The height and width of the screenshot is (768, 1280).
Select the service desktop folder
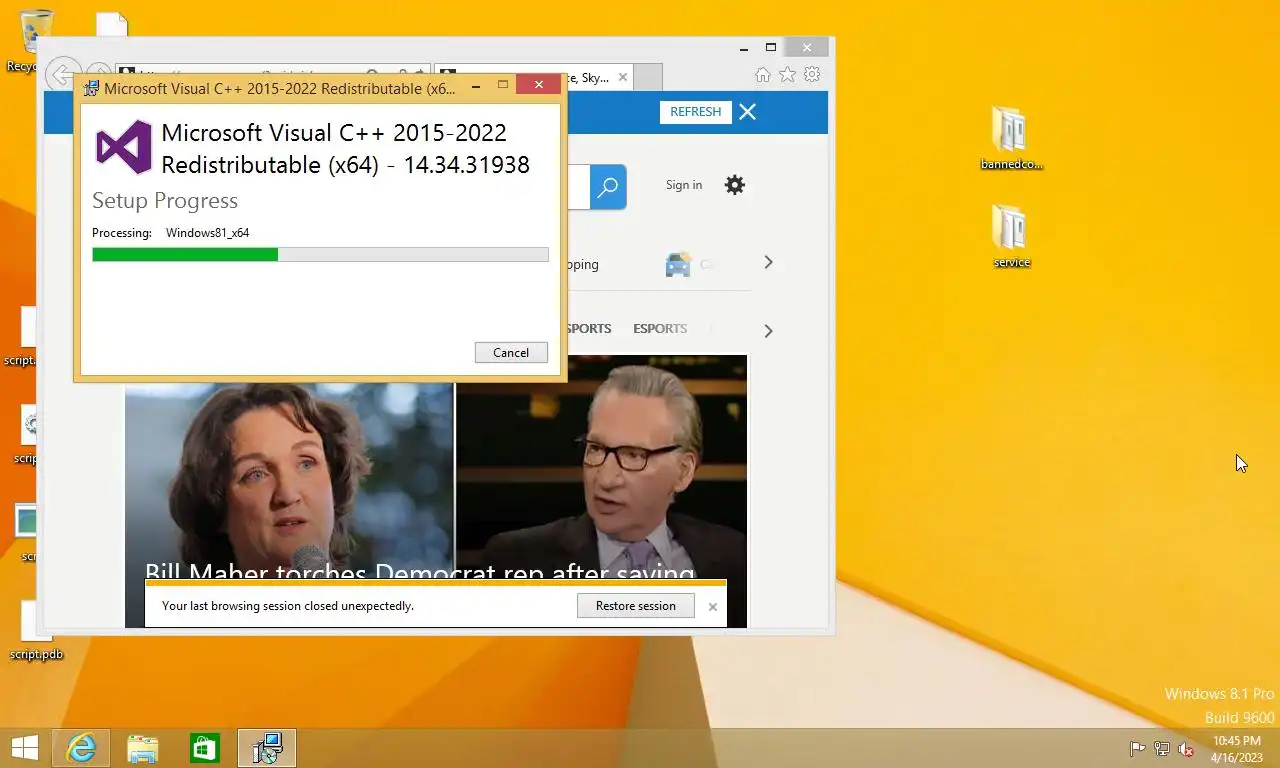pos(1011,237)
